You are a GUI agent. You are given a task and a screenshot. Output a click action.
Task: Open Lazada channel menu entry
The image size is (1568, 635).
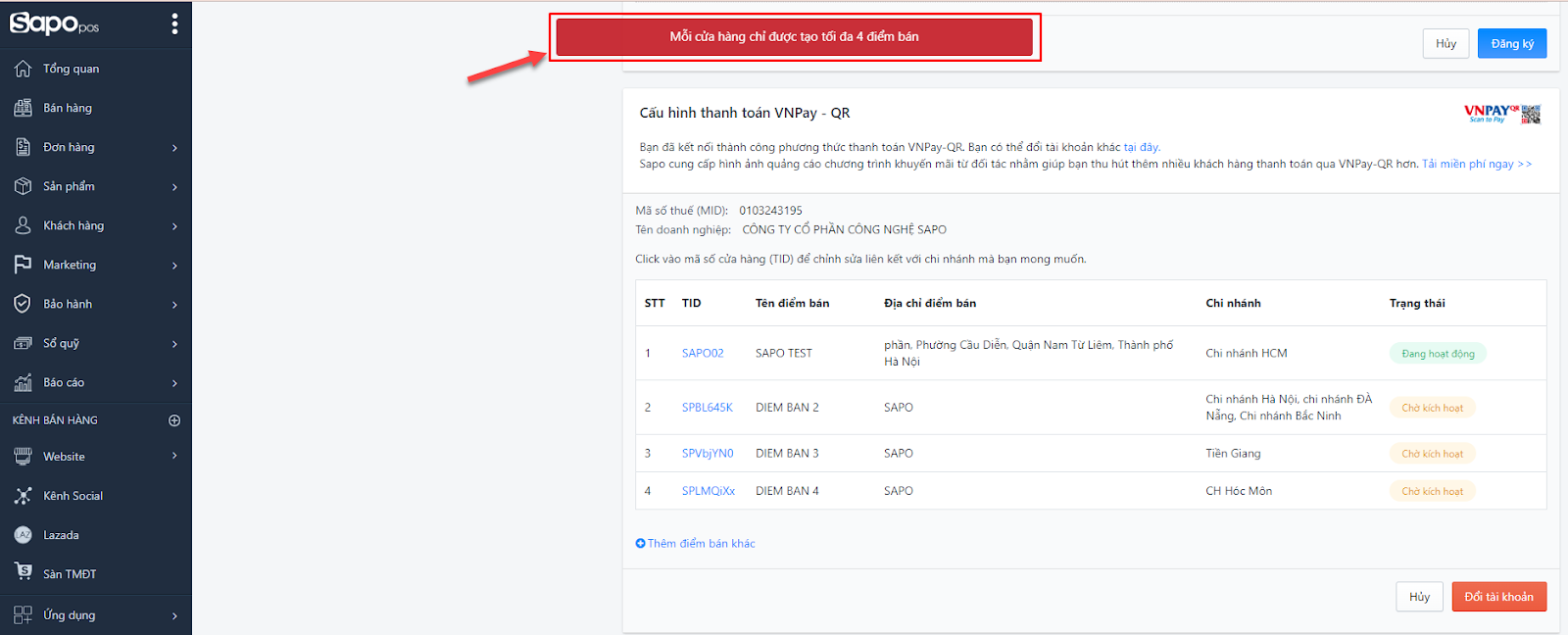(61, 535)
